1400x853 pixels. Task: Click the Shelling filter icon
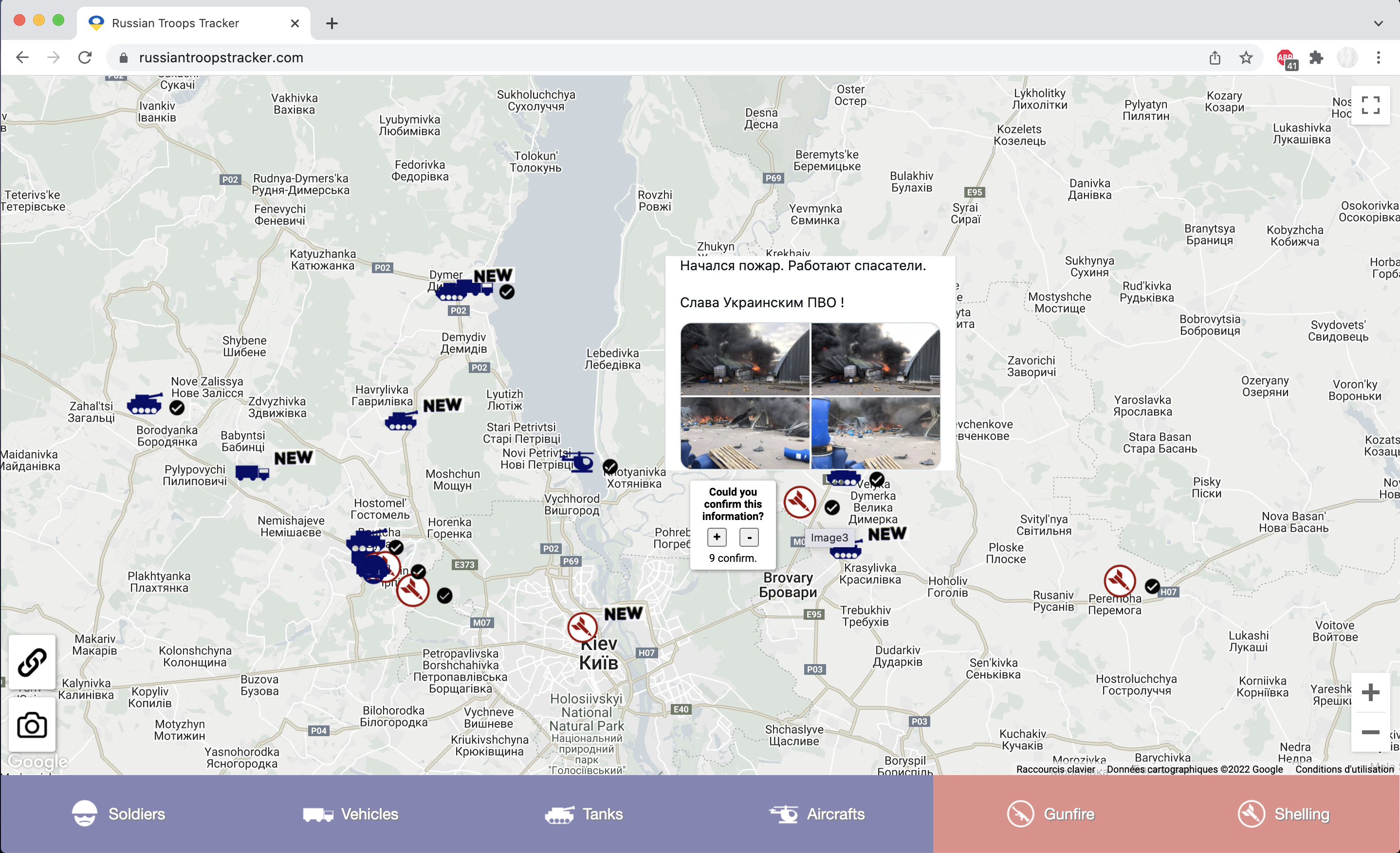[x=1251, y=814]
